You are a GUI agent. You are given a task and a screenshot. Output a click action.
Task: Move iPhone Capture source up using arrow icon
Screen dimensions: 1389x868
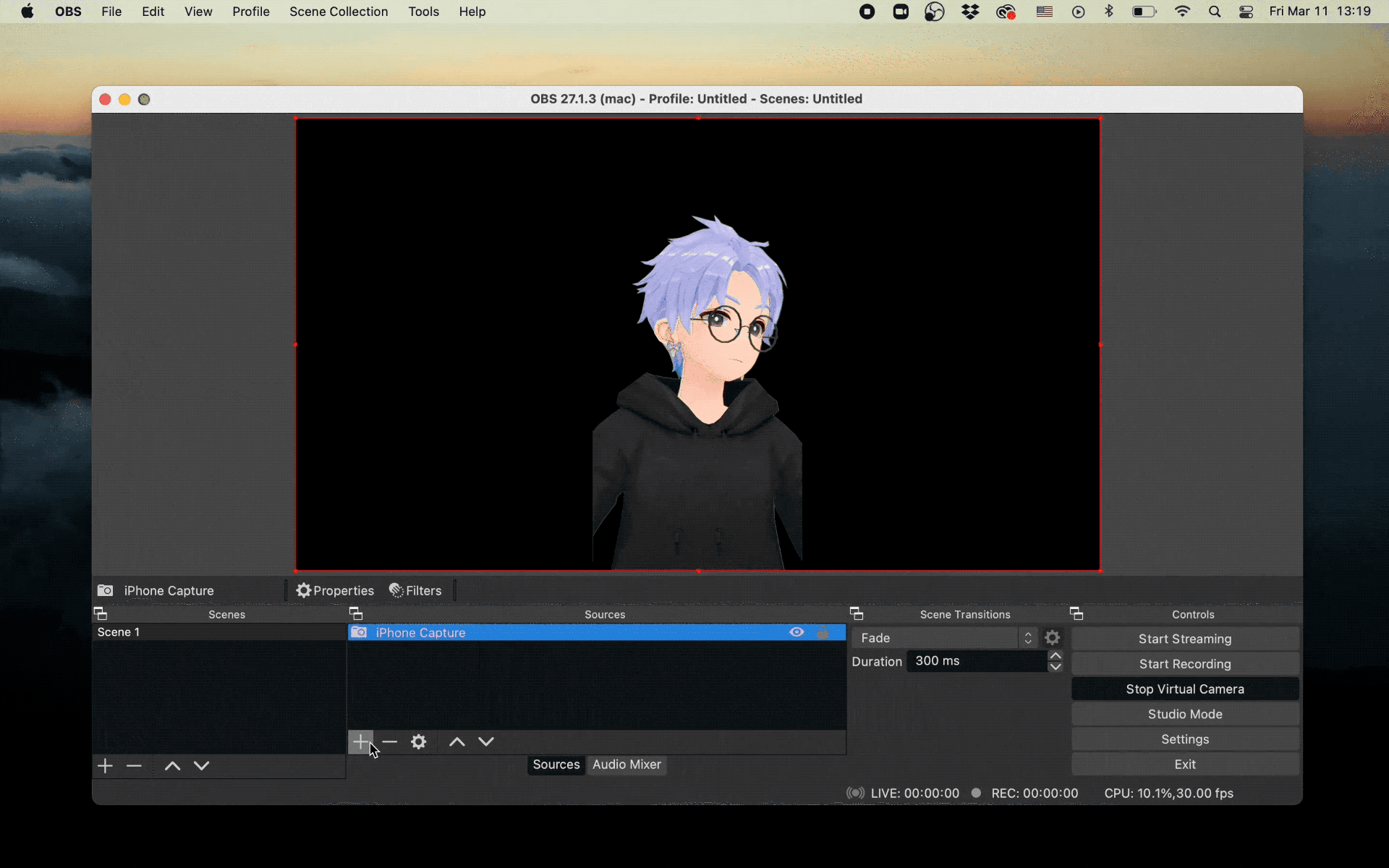point(456,741)
